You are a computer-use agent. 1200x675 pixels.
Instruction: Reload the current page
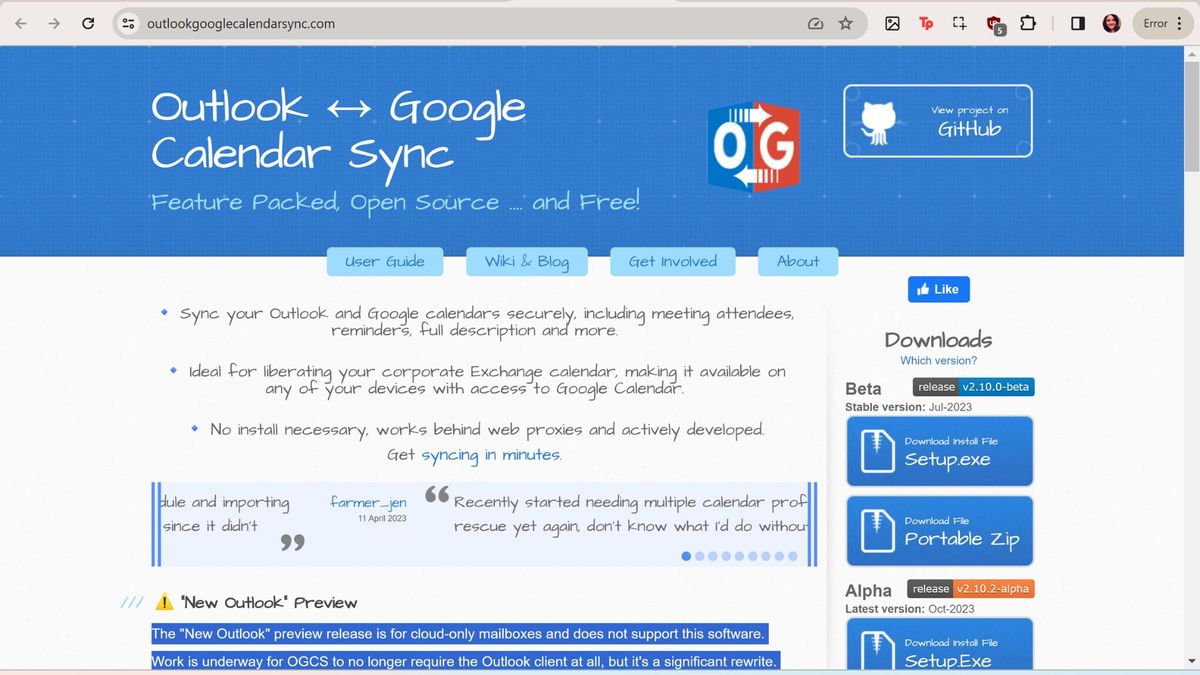(x=88, y=23)
